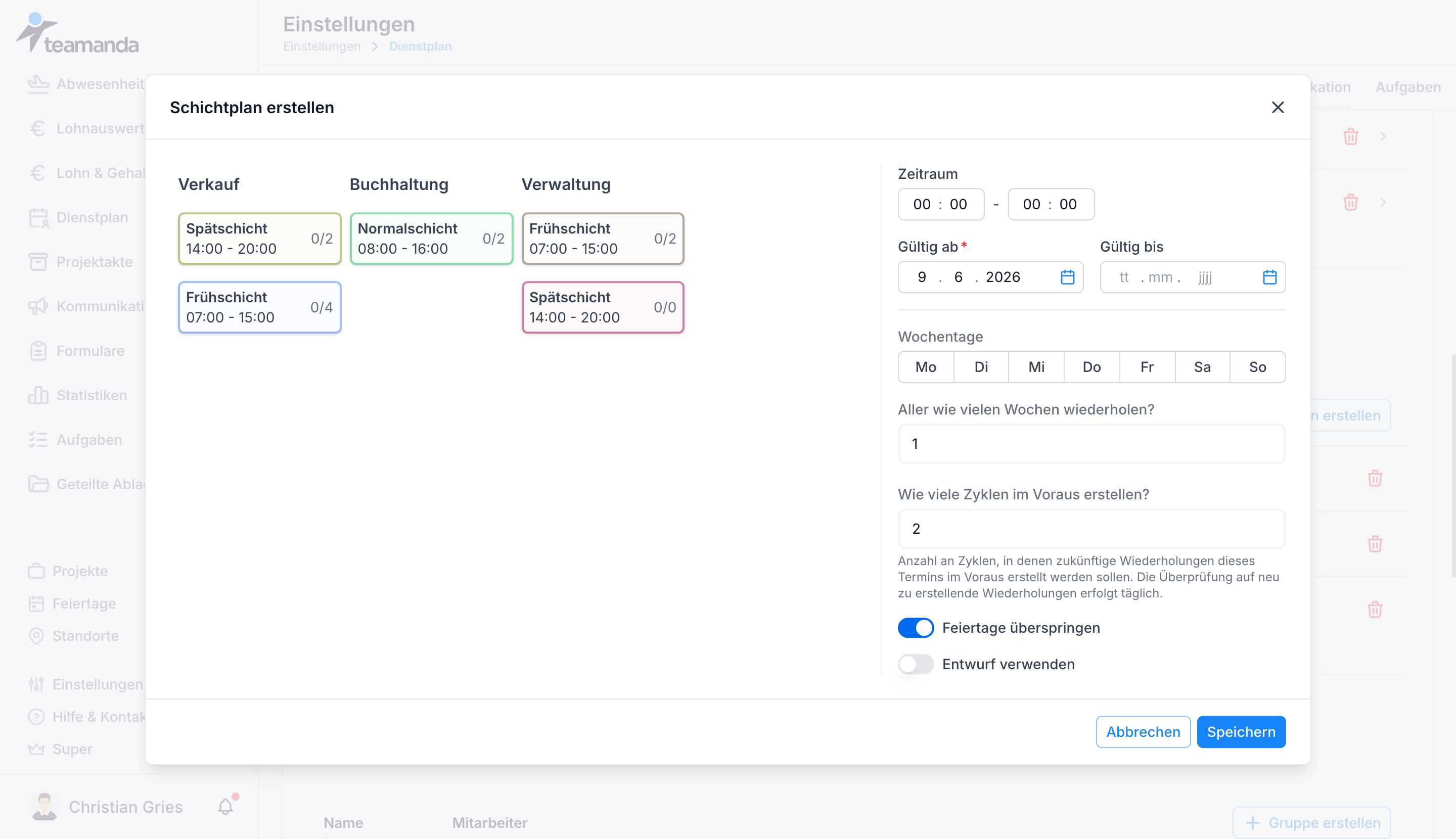Click the Gültig ab date field

(990, 277)
